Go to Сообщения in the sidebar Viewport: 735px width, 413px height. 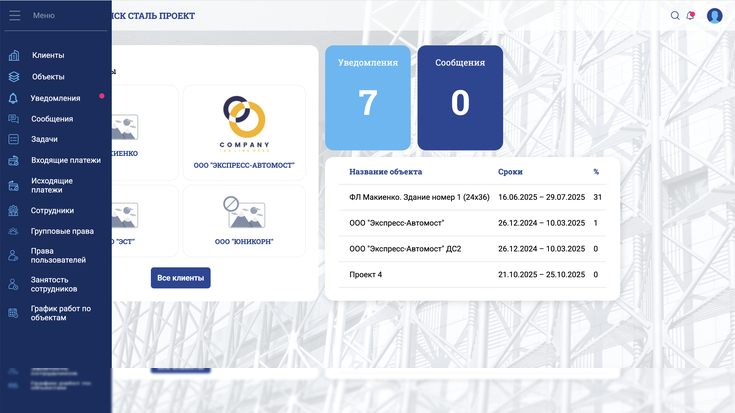(52, 119)
